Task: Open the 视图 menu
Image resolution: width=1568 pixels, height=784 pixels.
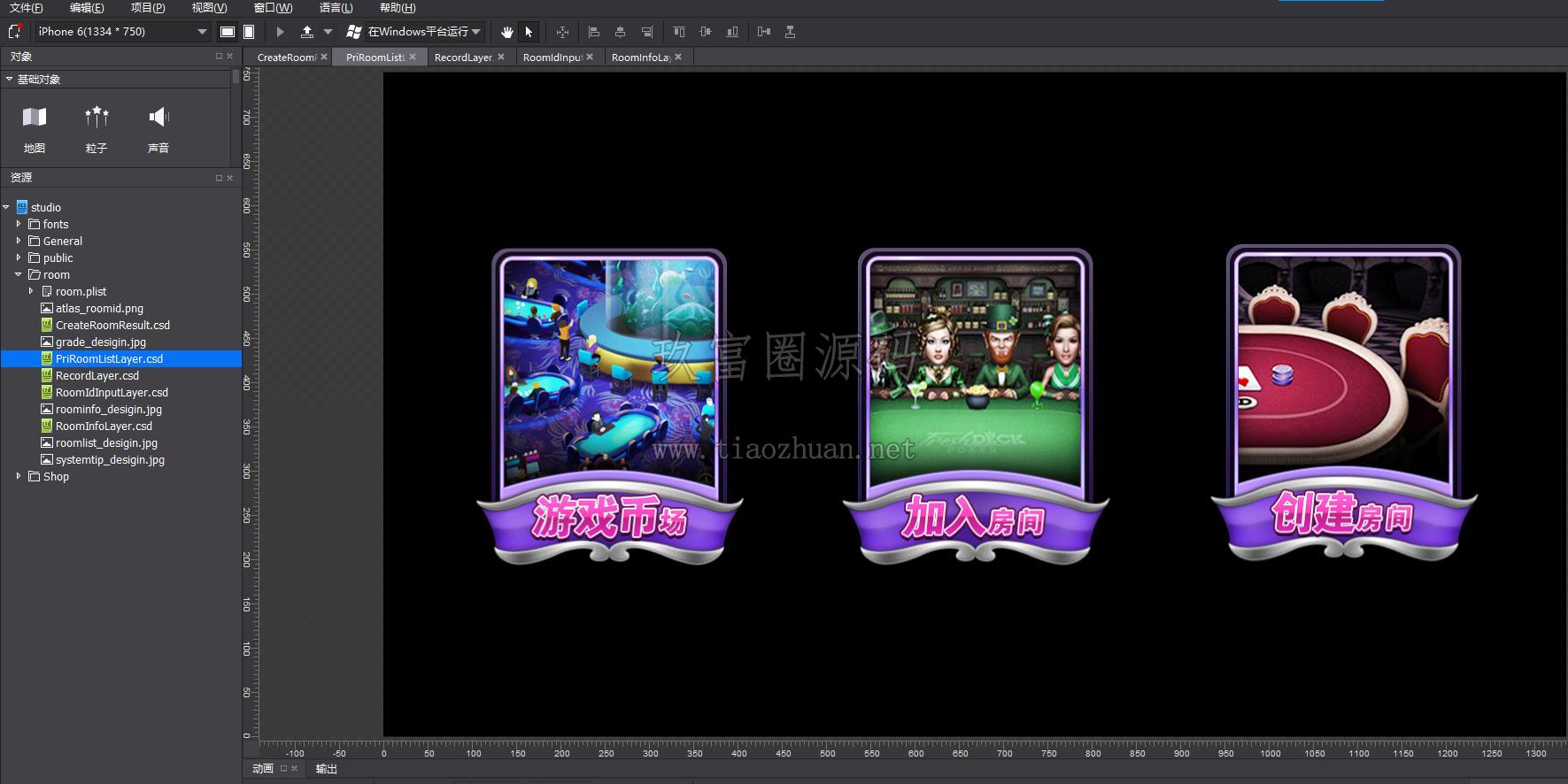Action: [210, 8]
